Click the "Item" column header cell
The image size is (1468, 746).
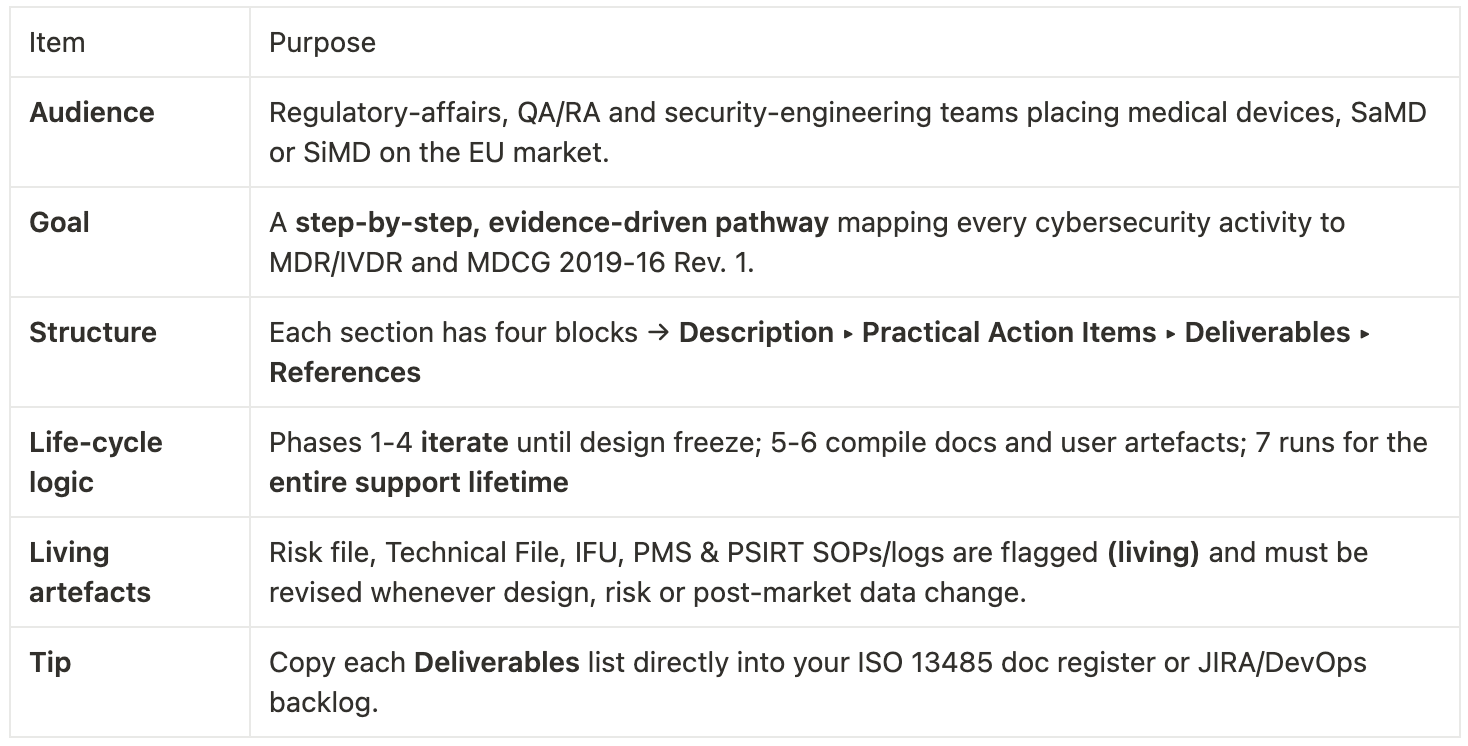coord(57,42)
